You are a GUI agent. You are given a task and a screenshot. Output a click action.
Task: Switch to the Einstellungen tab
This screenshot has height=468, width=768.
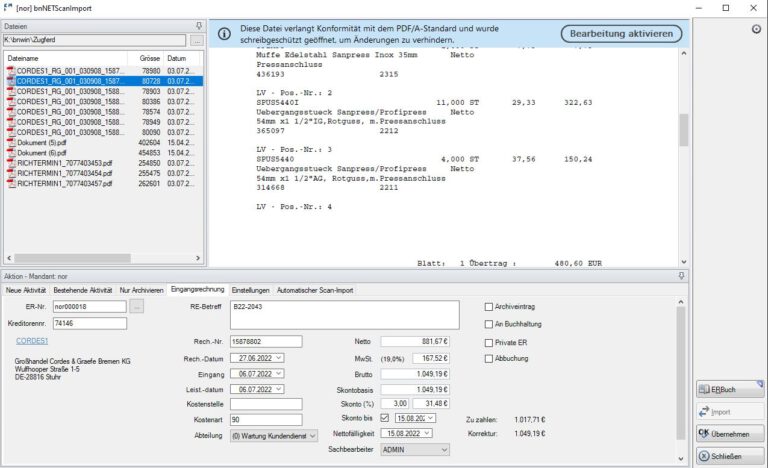[x=250, y=290]
